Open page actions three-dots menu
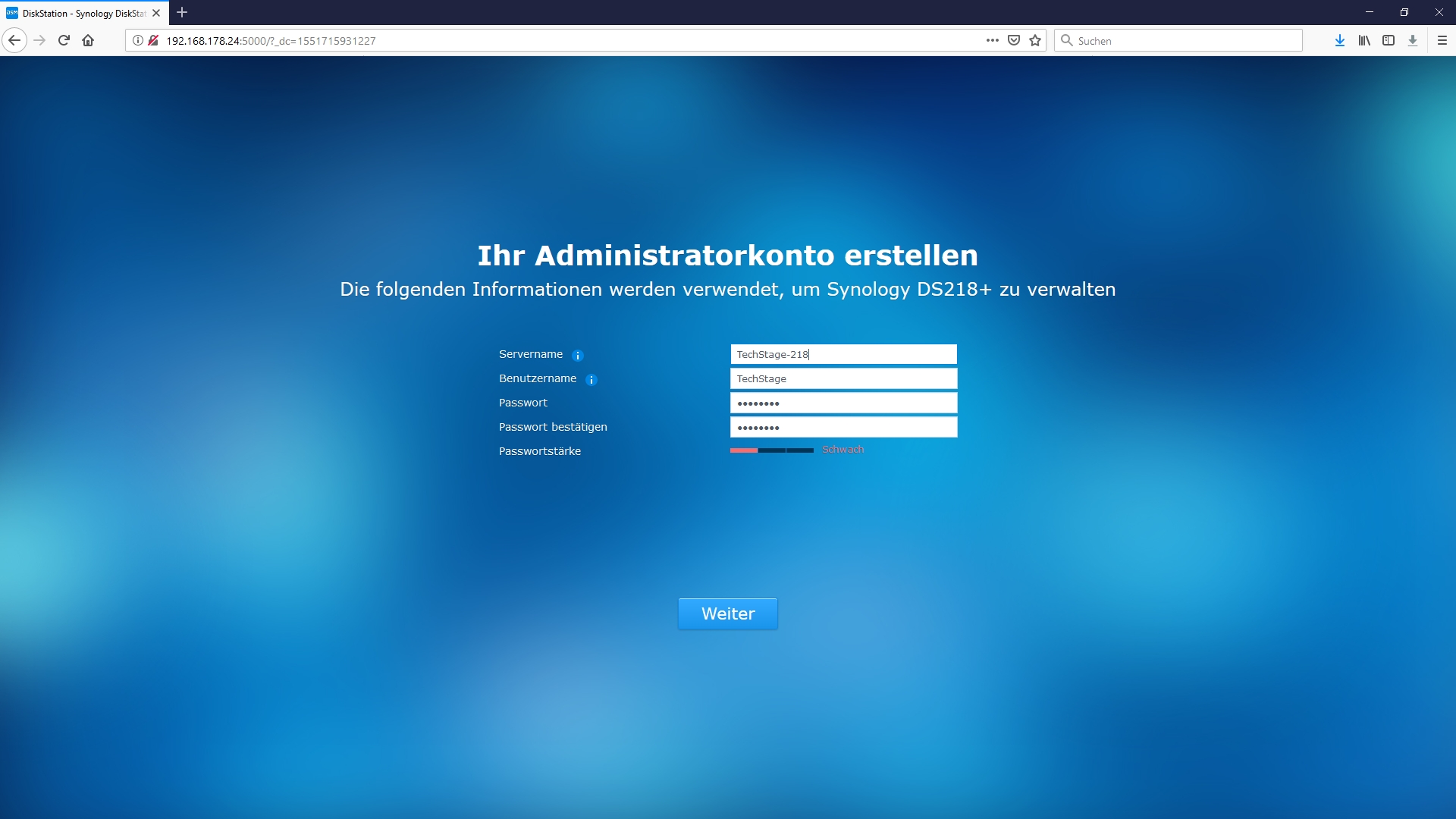The height and width of the screenshot is (819, 1456). pyautogui.click(x=992, y=40)
